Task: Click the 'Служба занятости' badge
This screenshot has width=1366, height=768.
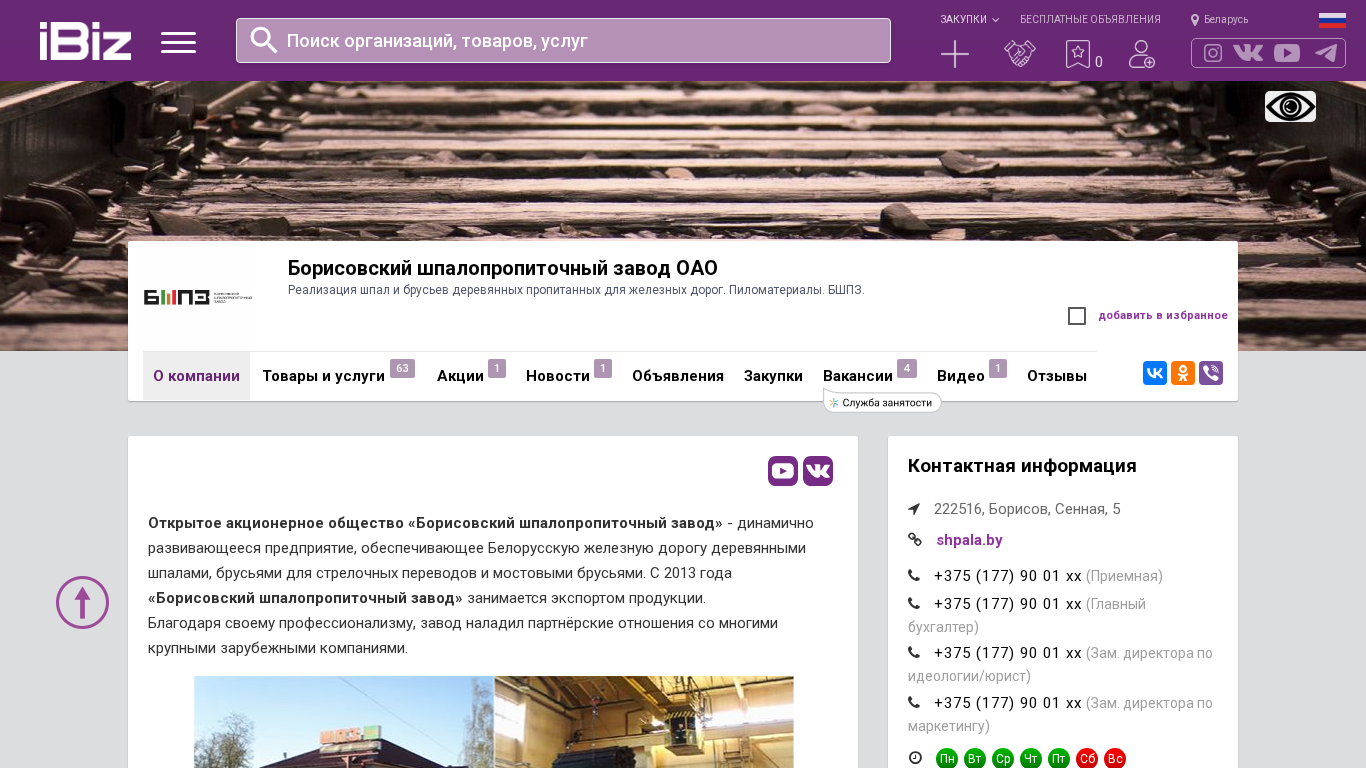Action: click(x=882, y=402)
